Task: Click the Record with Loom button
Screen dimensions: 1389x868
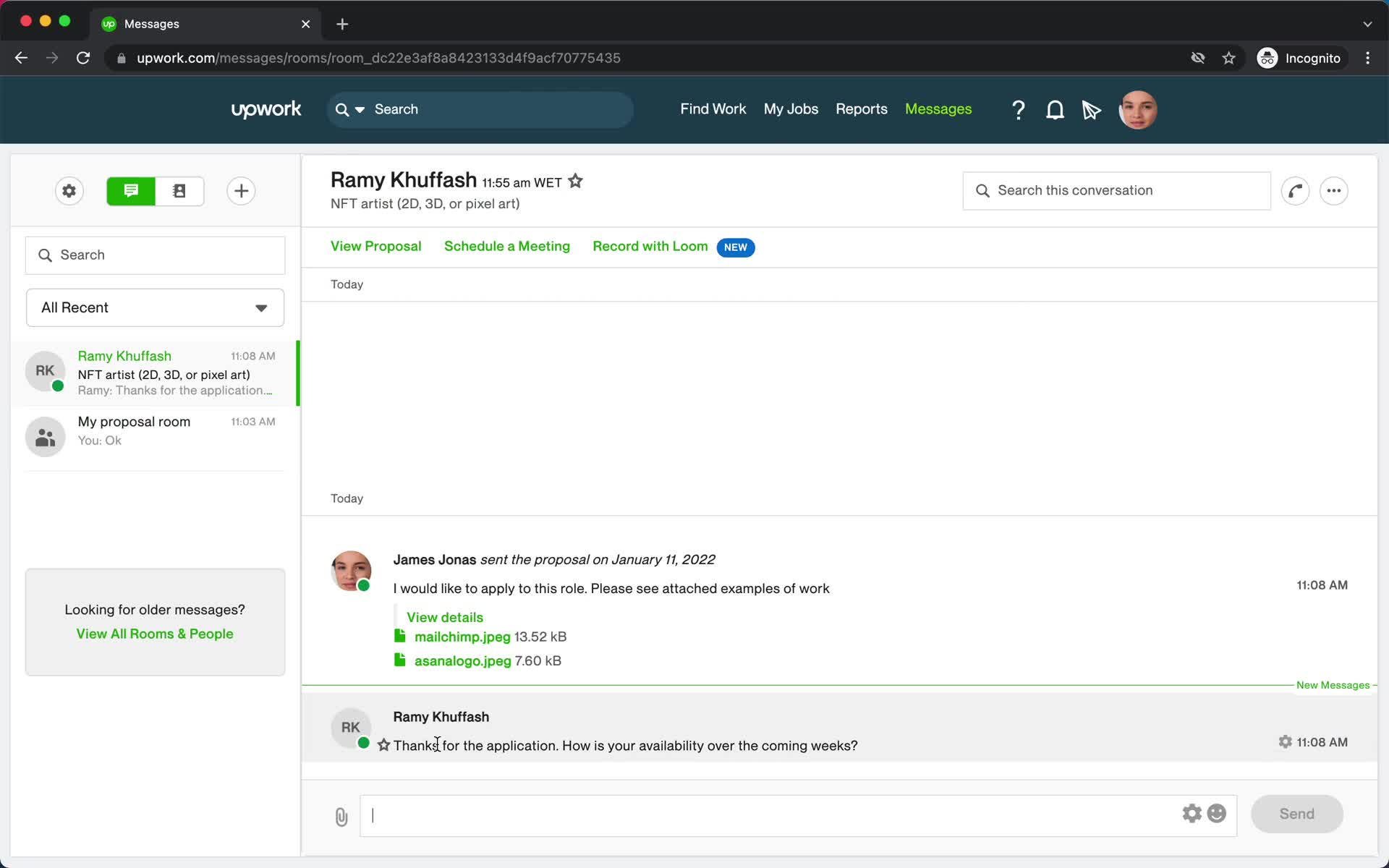Action: (650, 246)
